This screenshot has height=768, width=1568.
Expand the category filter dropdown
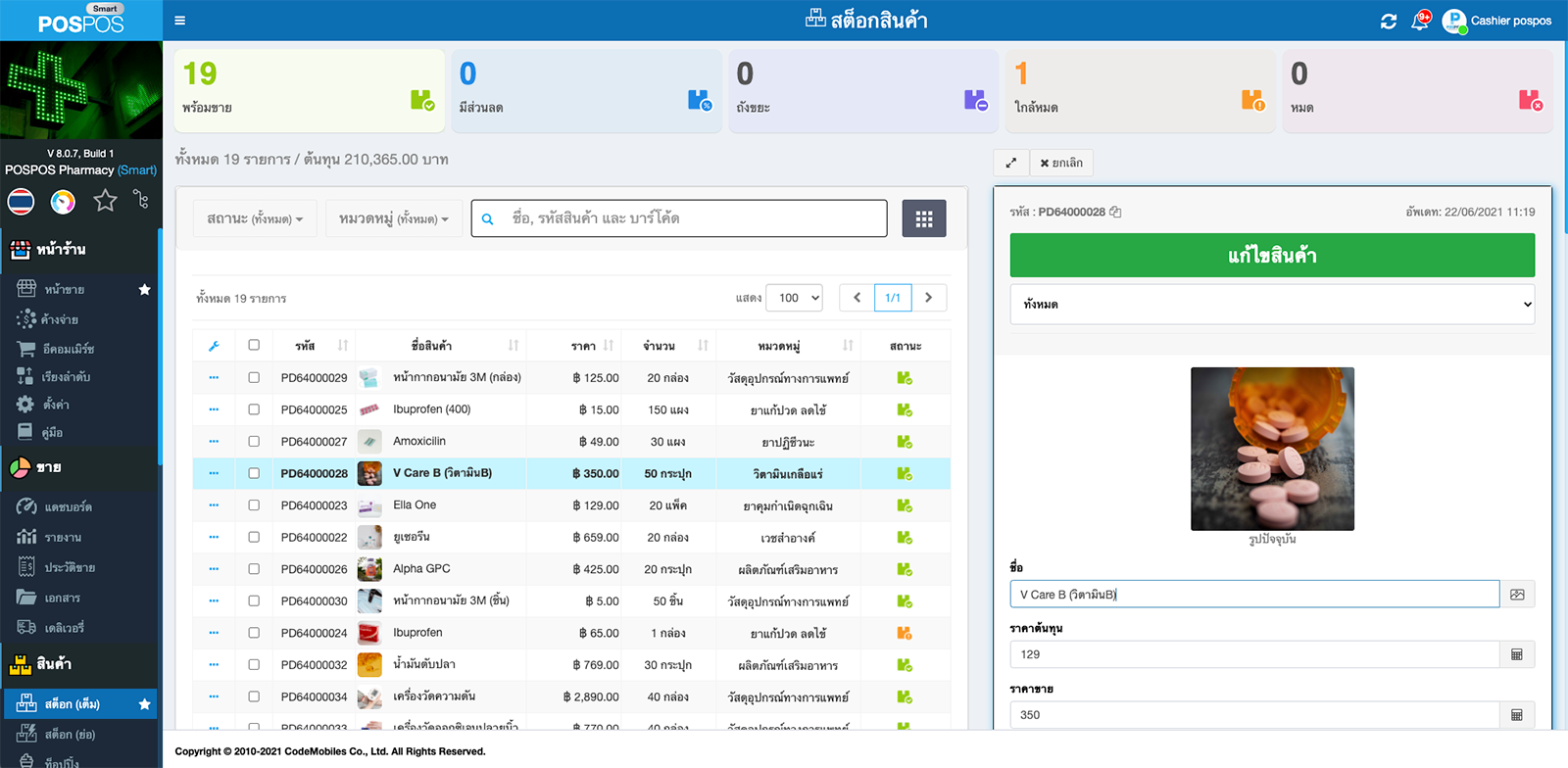click(393, 218)
